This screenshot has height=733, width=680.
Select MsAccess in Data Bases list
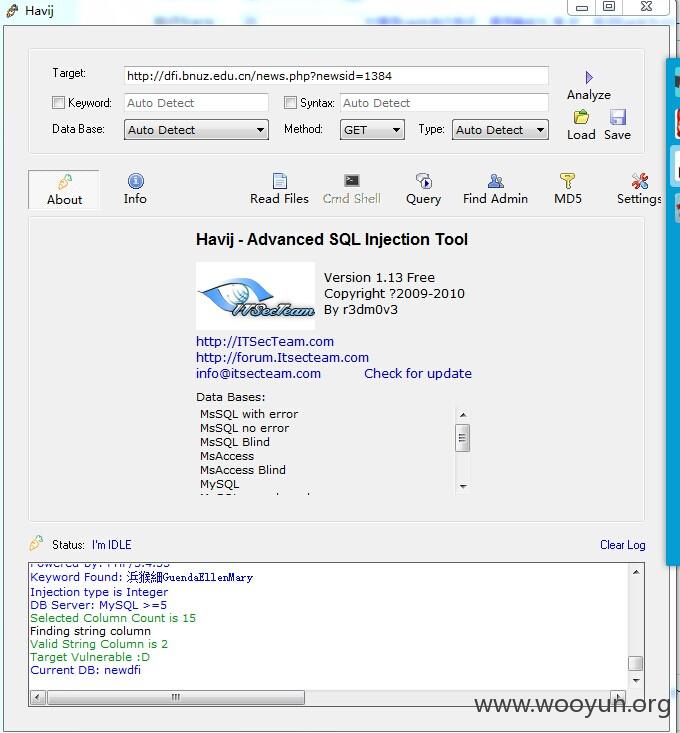[227, 456]
